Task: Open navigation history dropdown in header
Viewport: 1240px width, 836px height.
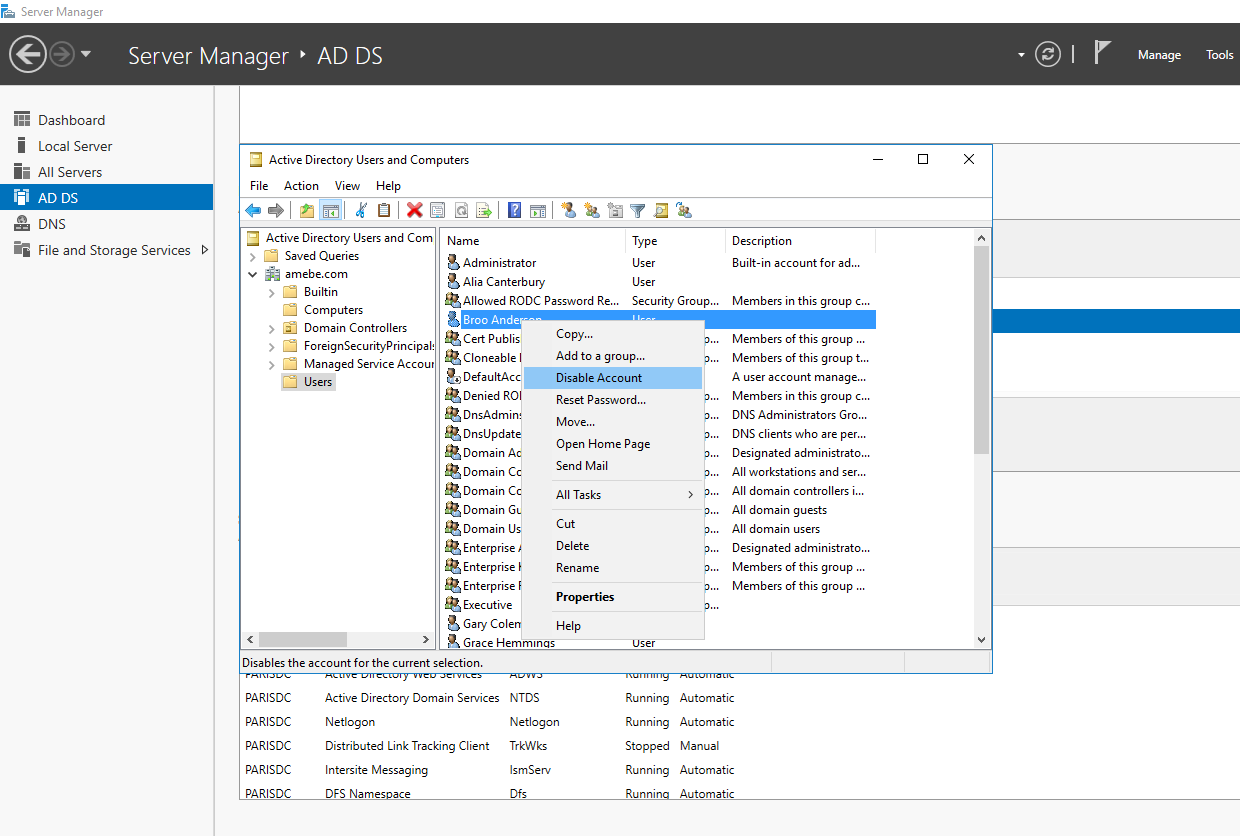Action: click(86, 54)
